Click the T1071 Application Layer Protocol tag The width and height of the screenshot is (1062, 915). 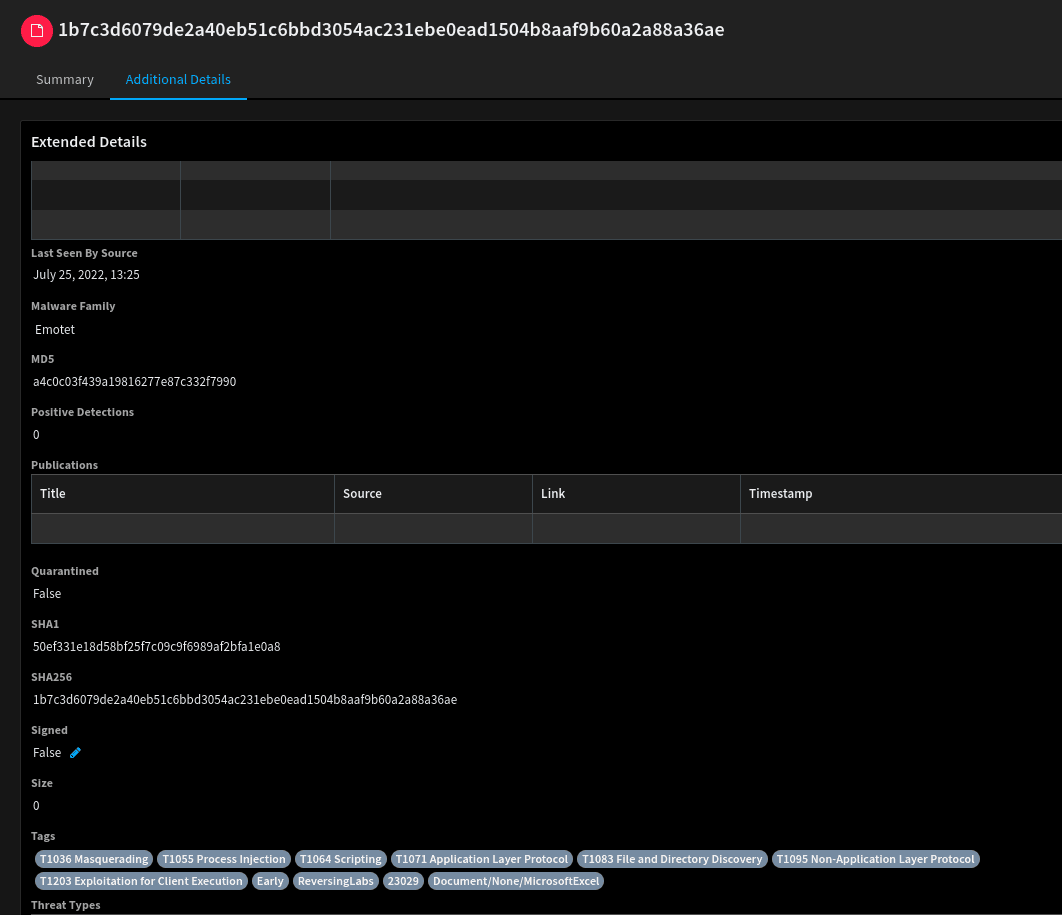[481, 858]
